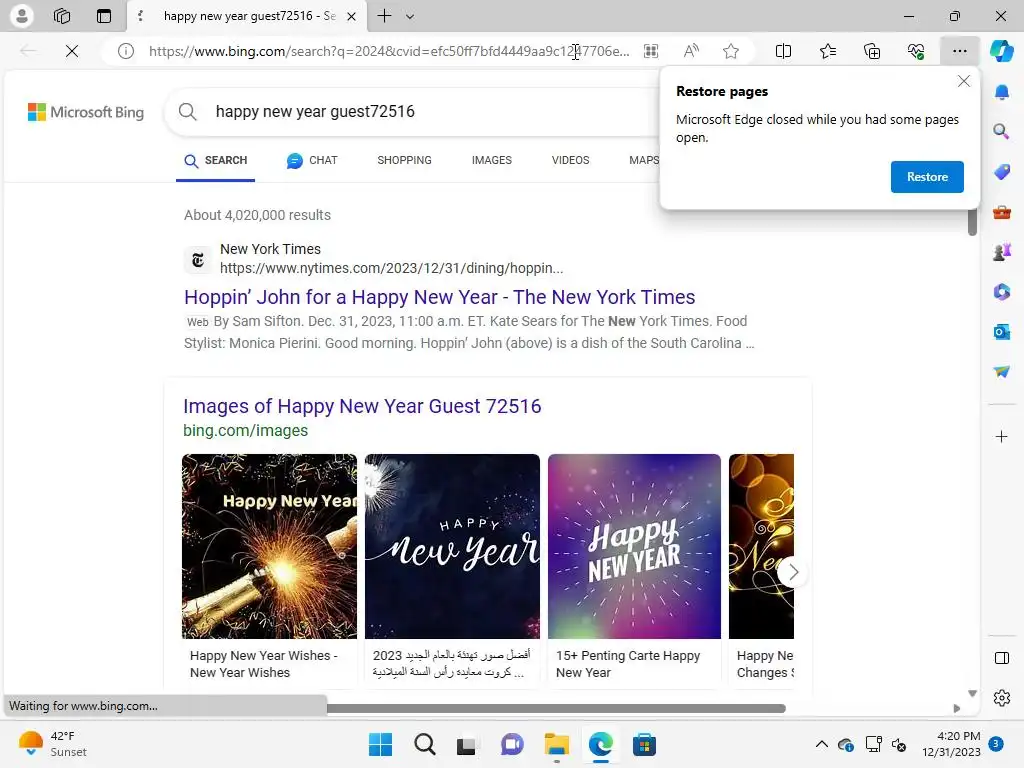The width and height of the screenshot is (1024, 768).
Task: Open sidebar Drop paper plane icon
Action: (x=1001, y=372)
